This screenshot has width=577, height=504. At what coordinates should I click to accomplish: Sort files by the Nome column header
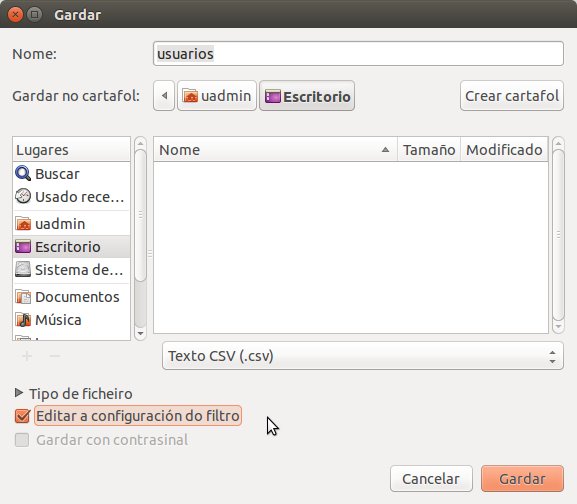click(x=275, y=149)
